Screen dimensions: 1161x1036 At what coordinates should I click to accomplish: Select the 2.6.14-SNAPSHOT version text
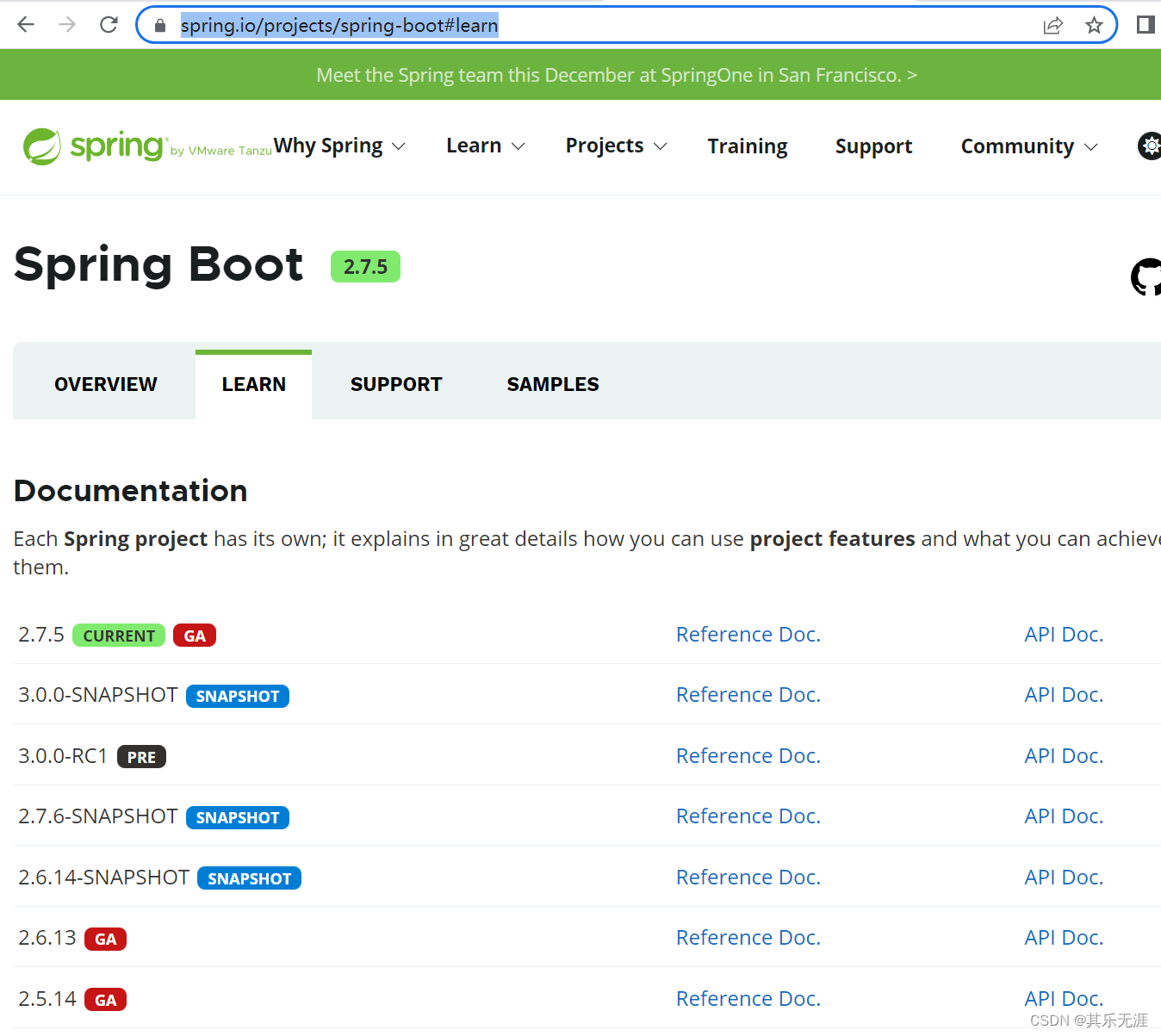click(103, 878)
